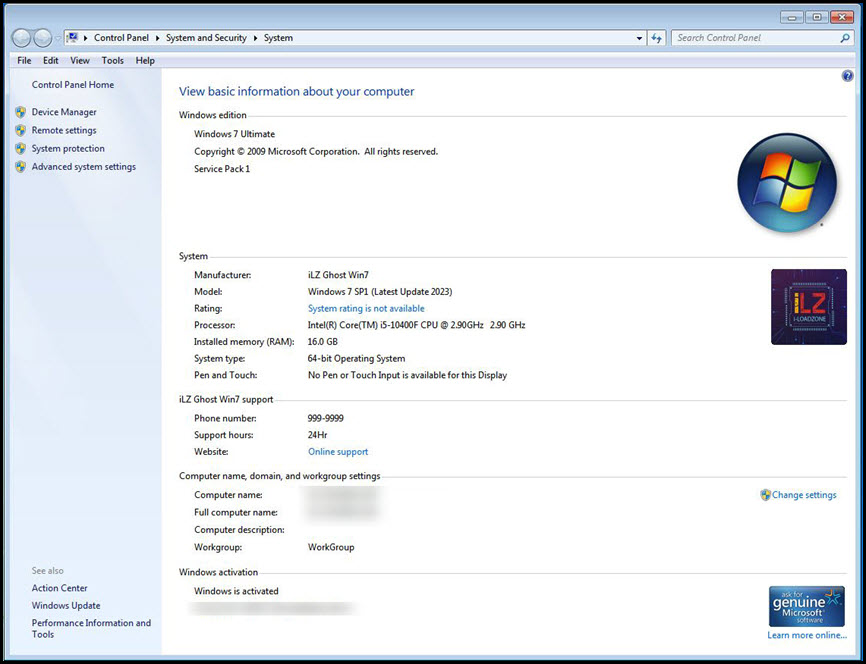Click the Copyright 2009 Microsoft Corporation line
This screenshot has height=664, width=866.
(316, 151)
